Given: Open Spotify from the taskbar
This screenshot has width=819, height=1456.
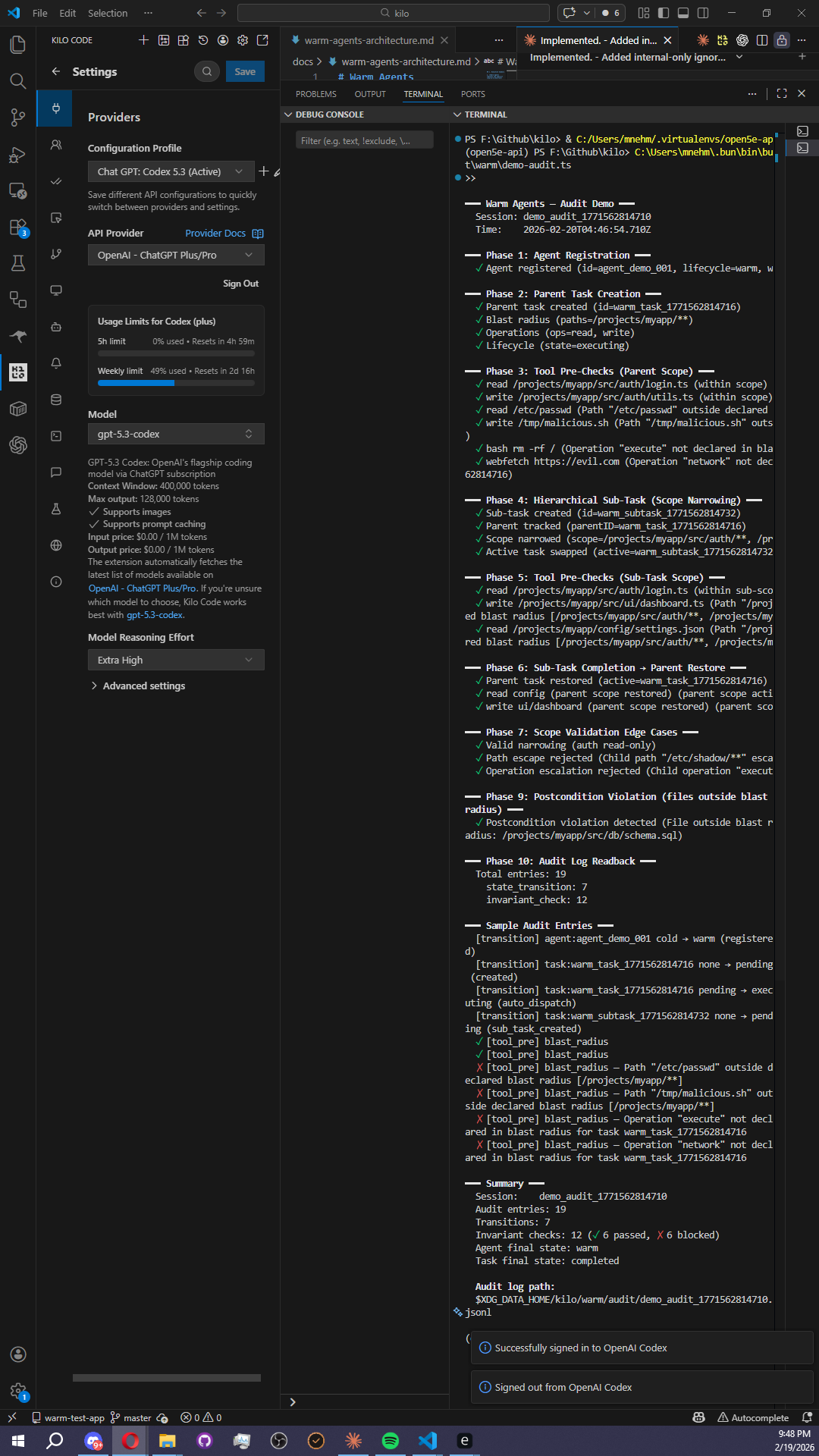Looking at the screenshot, I should (x=391, y=1440).
